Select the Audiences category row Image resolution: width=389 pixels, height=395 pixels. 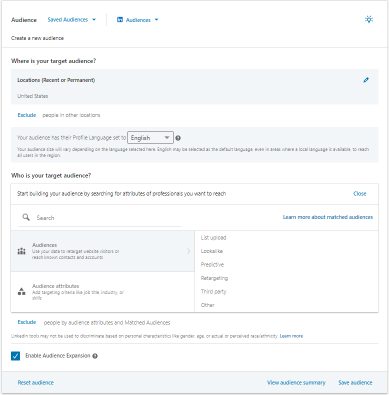103,251
